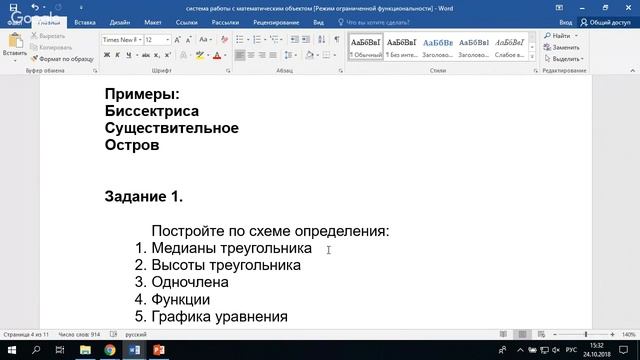This screenshot has width=640, height=360.
Task: Toggle strikethrough formatting
Action: pos(146,55)
